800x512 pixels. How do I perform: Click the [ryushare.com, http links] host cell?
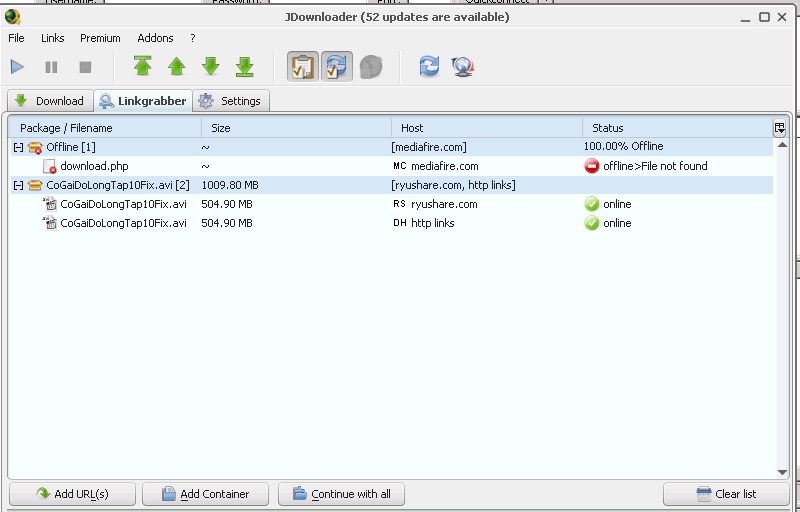[453, 185]
